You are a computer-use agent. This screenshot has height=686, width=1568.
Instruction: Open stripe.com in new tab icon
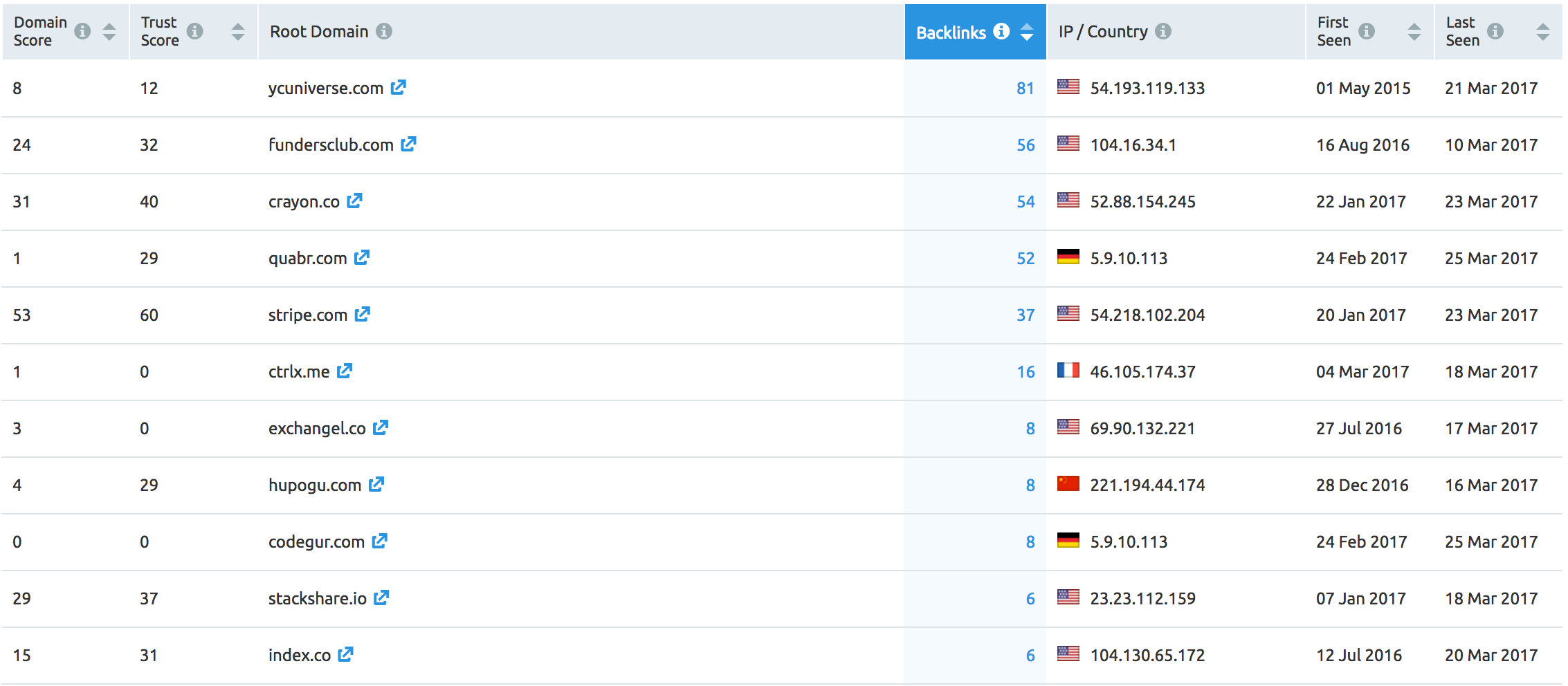tap(362, 315)
